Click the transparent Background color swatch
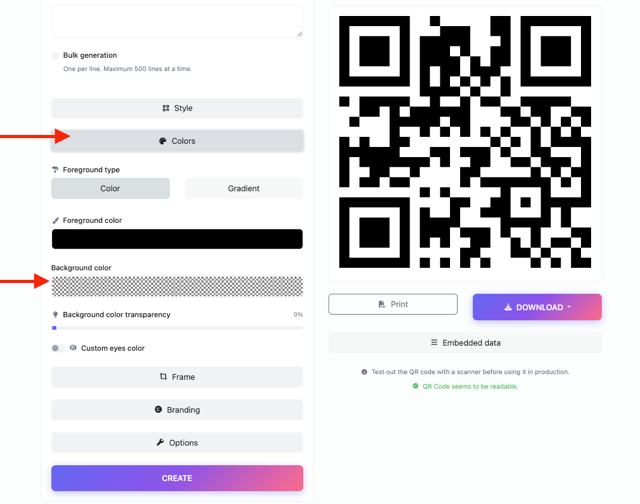 177,286
